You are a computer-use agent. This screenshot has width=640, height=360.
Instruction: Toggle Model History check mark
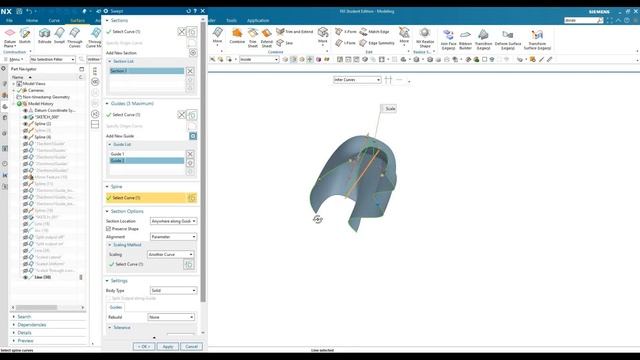click(x=19, y=104)
